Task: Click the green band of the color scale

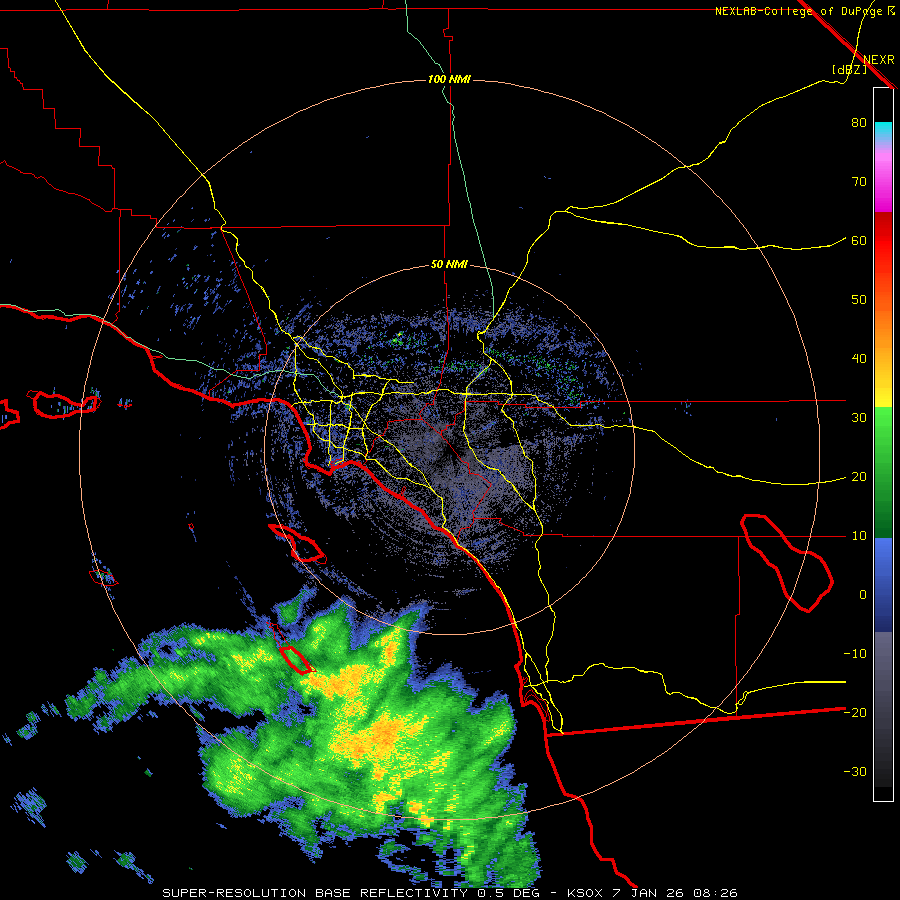Action: point(883,472)
